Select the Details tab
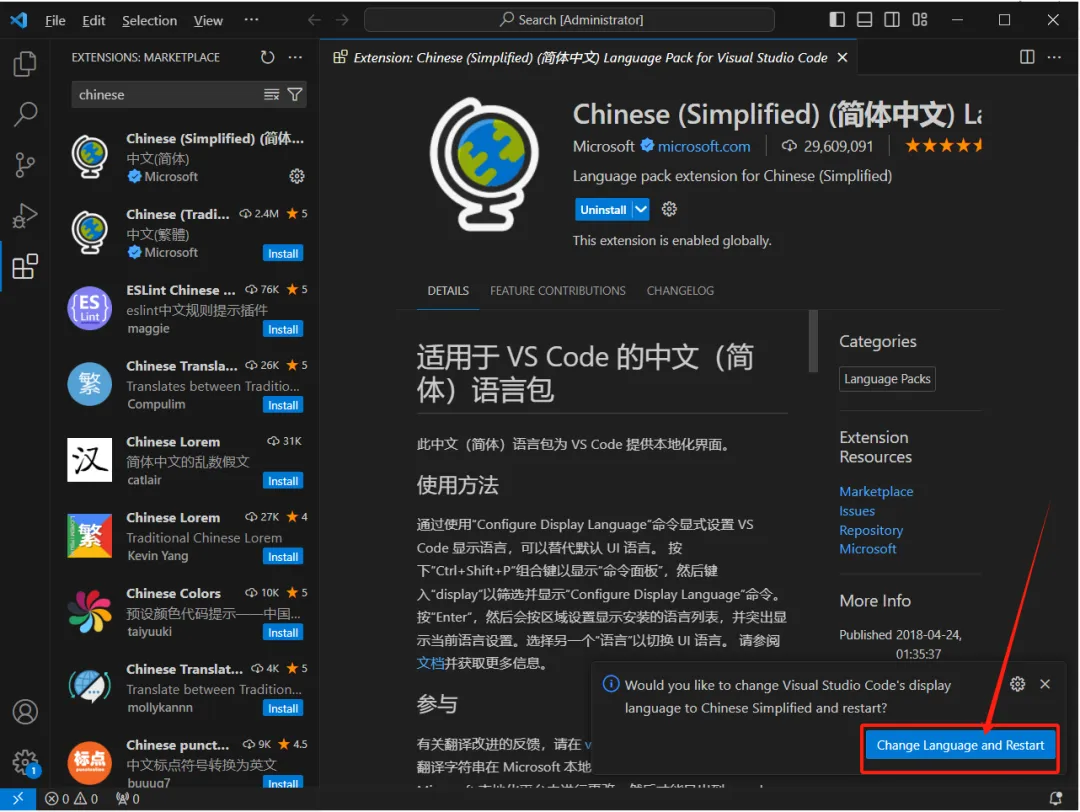Screen dimensions: 1080x812 [x=448, y=291]
